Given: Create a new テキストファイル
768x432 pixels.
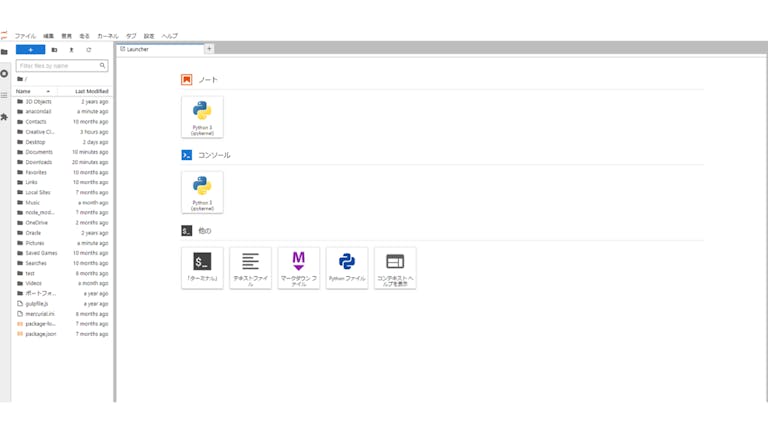Looking at the screenshot, I should click(x=250, y=268).
